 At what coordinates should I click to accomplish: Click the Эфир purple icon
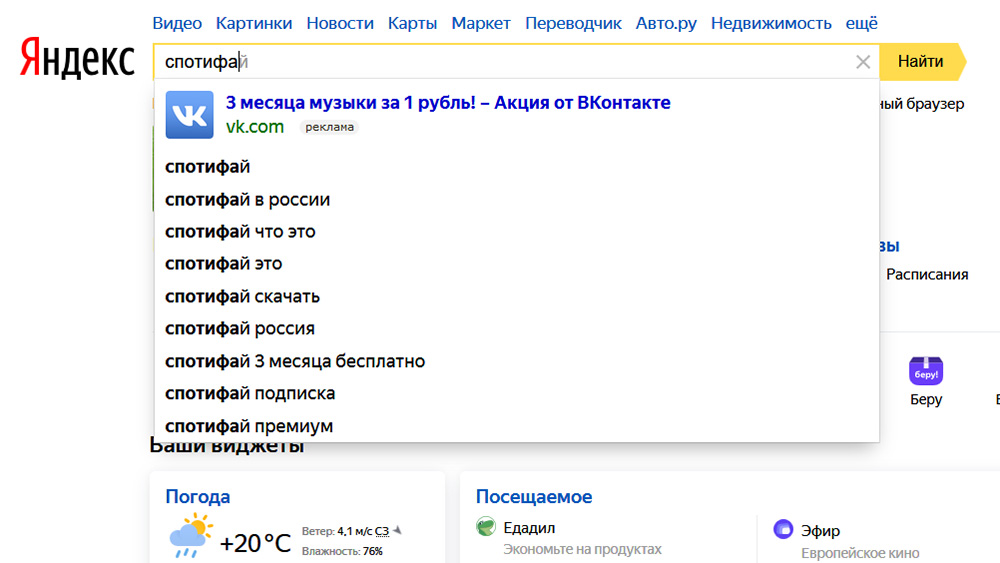click(x=783, y=529)
